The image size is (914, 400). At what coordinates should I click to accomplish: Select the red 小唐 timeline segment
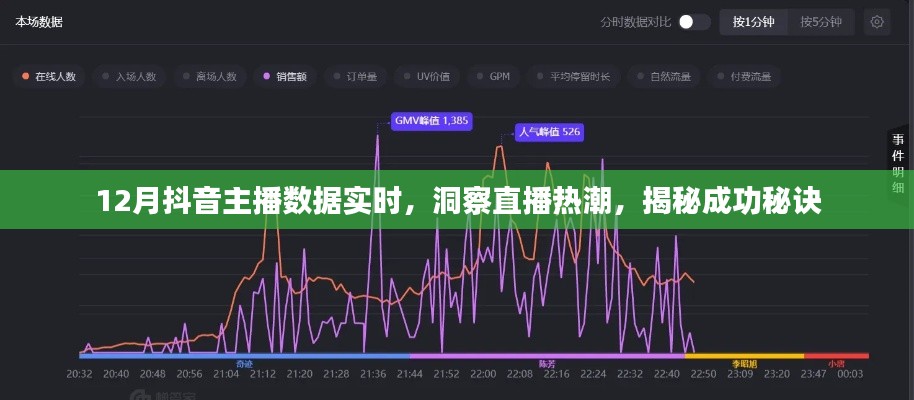(x=836, y=355)
